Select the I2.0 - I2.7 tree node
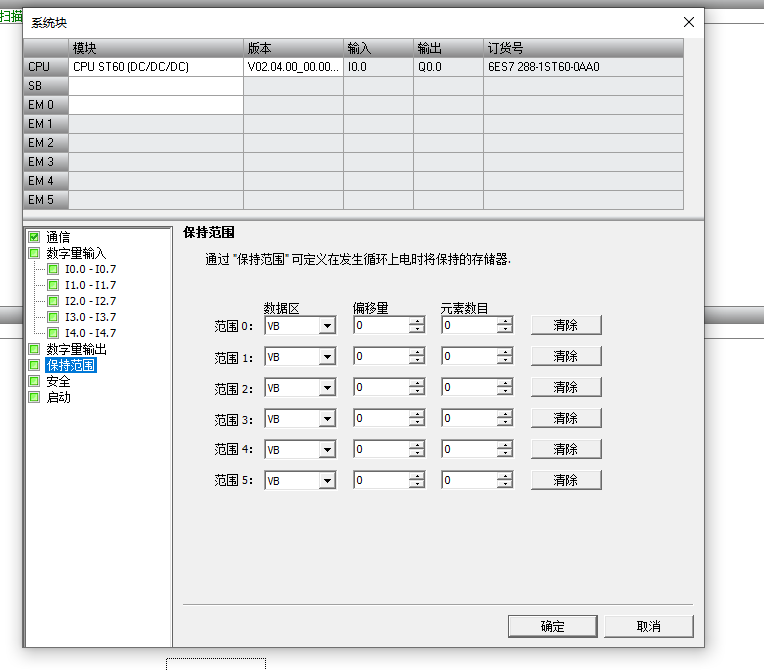 pyautogui.click(x=90, y=301)
